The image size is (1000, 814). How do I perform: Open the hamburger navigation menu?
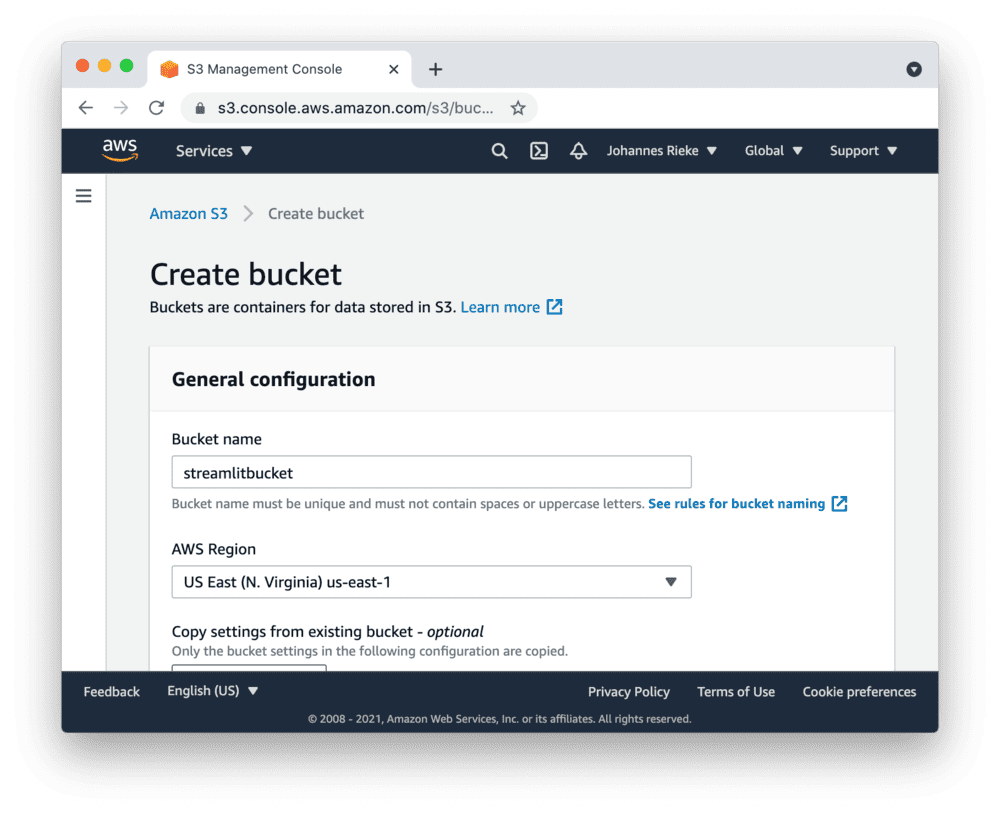(x=83, y=196)
